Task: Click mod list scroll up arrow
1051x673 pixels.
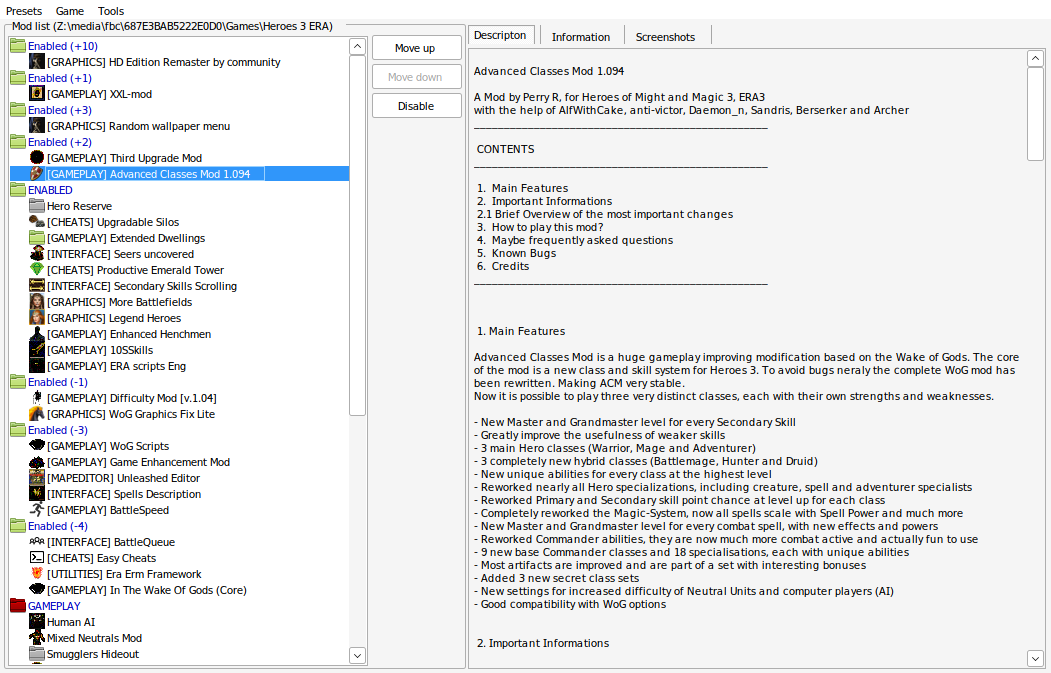Action: [x=357, y=46]
